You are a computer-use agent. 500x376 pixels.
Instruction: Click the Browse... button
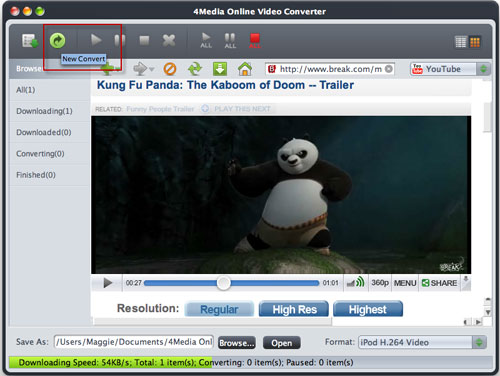click(x=237, y=343)
